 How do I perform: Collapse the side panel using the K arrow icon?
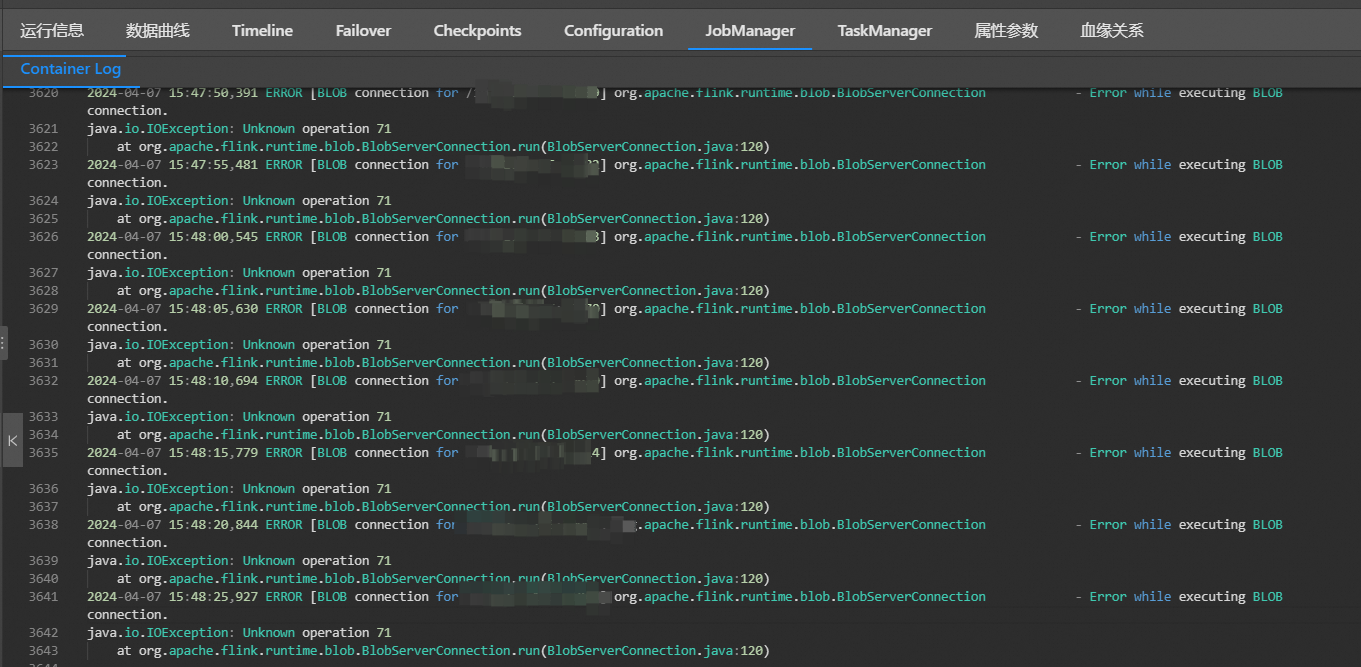tap(12, 440)
